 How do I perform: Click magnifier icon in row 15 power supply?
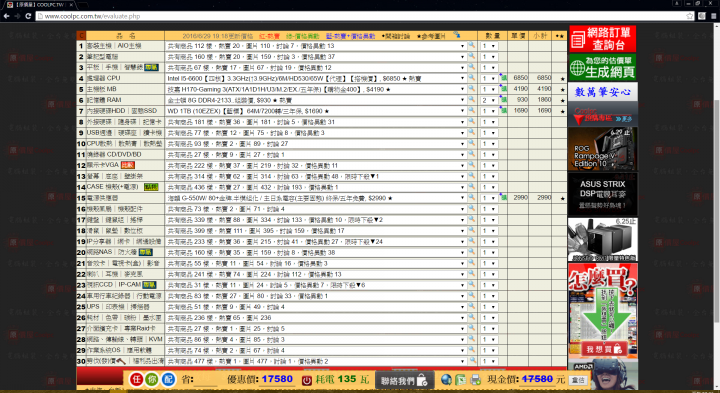coord(472,197)
